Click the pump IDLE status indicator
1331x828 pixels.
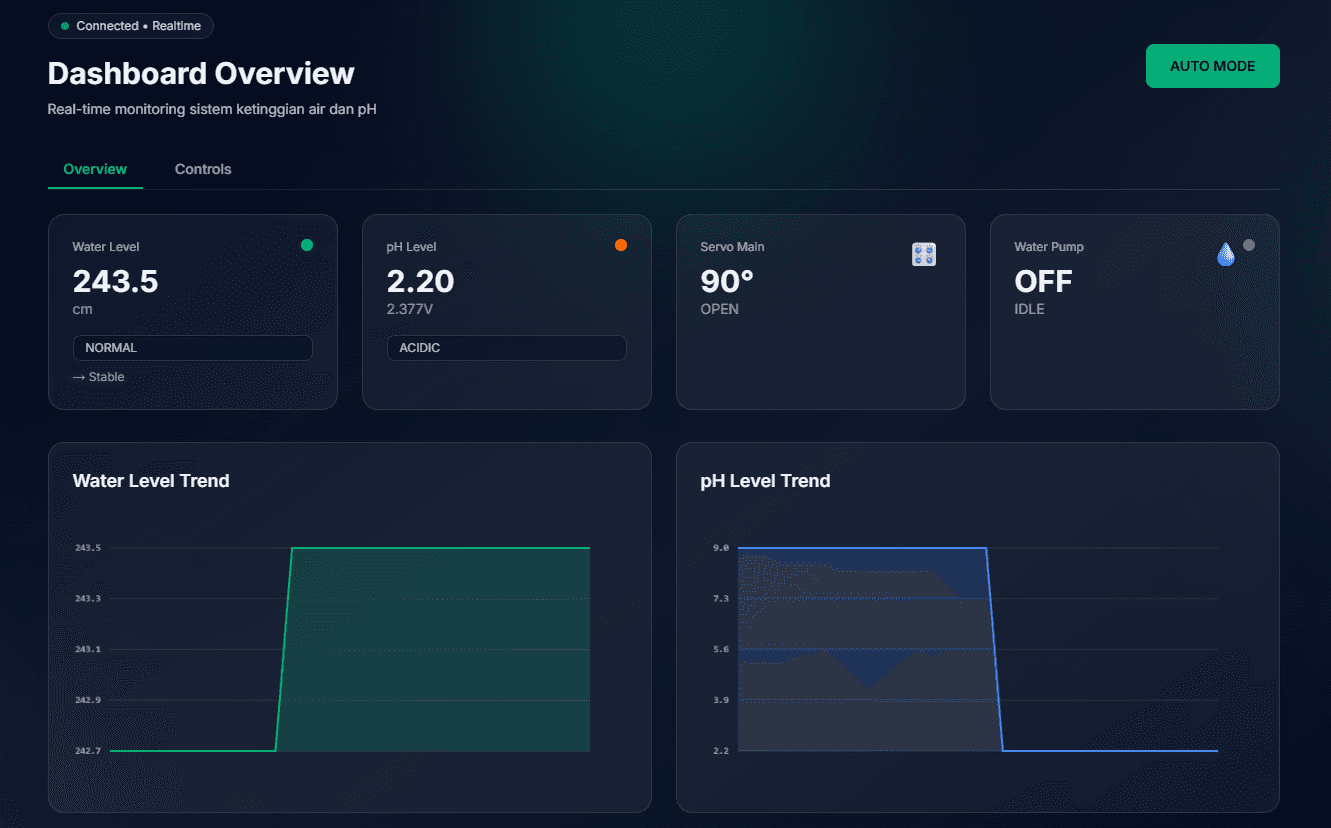1029,308
